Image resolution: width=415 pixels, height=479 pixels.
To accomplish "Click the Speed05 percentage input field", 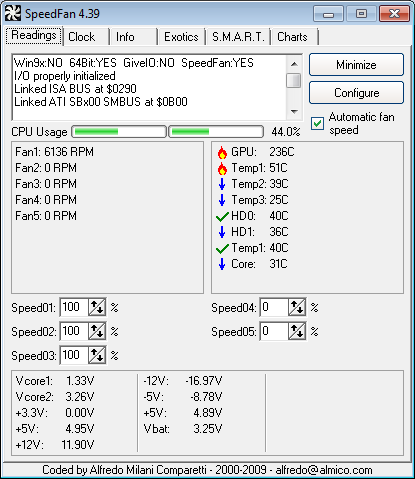I will (x=274, y=331).
